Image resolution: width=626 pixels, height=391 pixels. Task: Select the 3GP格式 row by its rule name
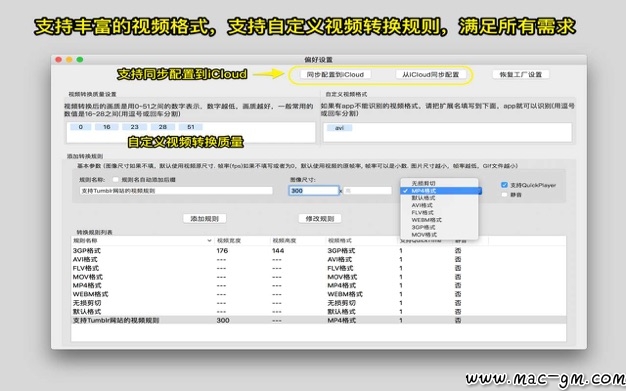tap(87, 251)
